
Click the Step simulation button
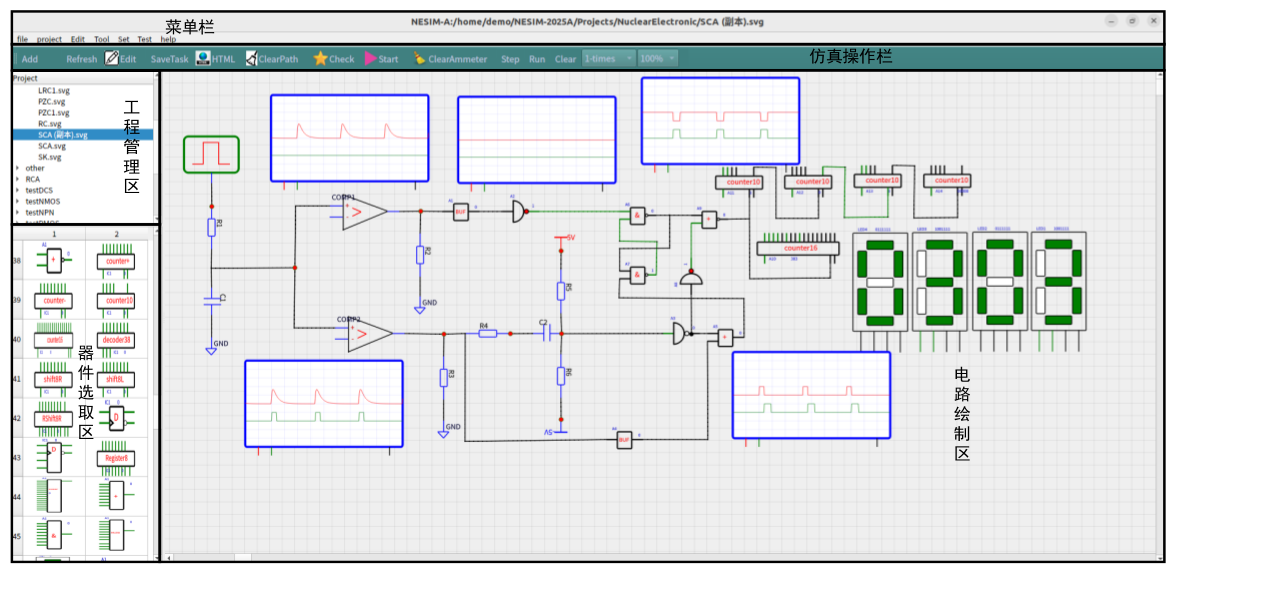pos(510,59)
